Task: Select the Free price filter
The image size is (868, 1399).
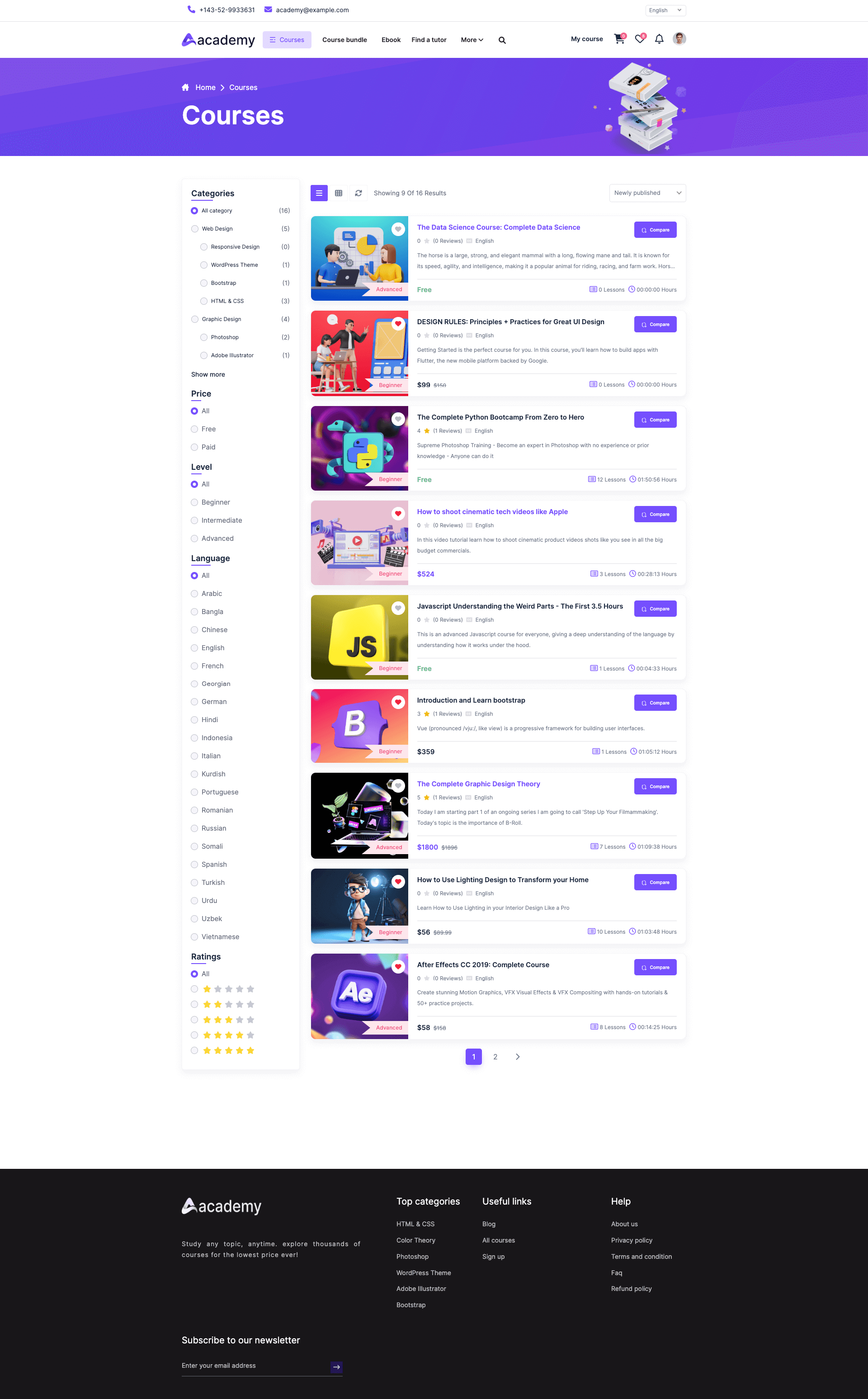Action: 203,429
